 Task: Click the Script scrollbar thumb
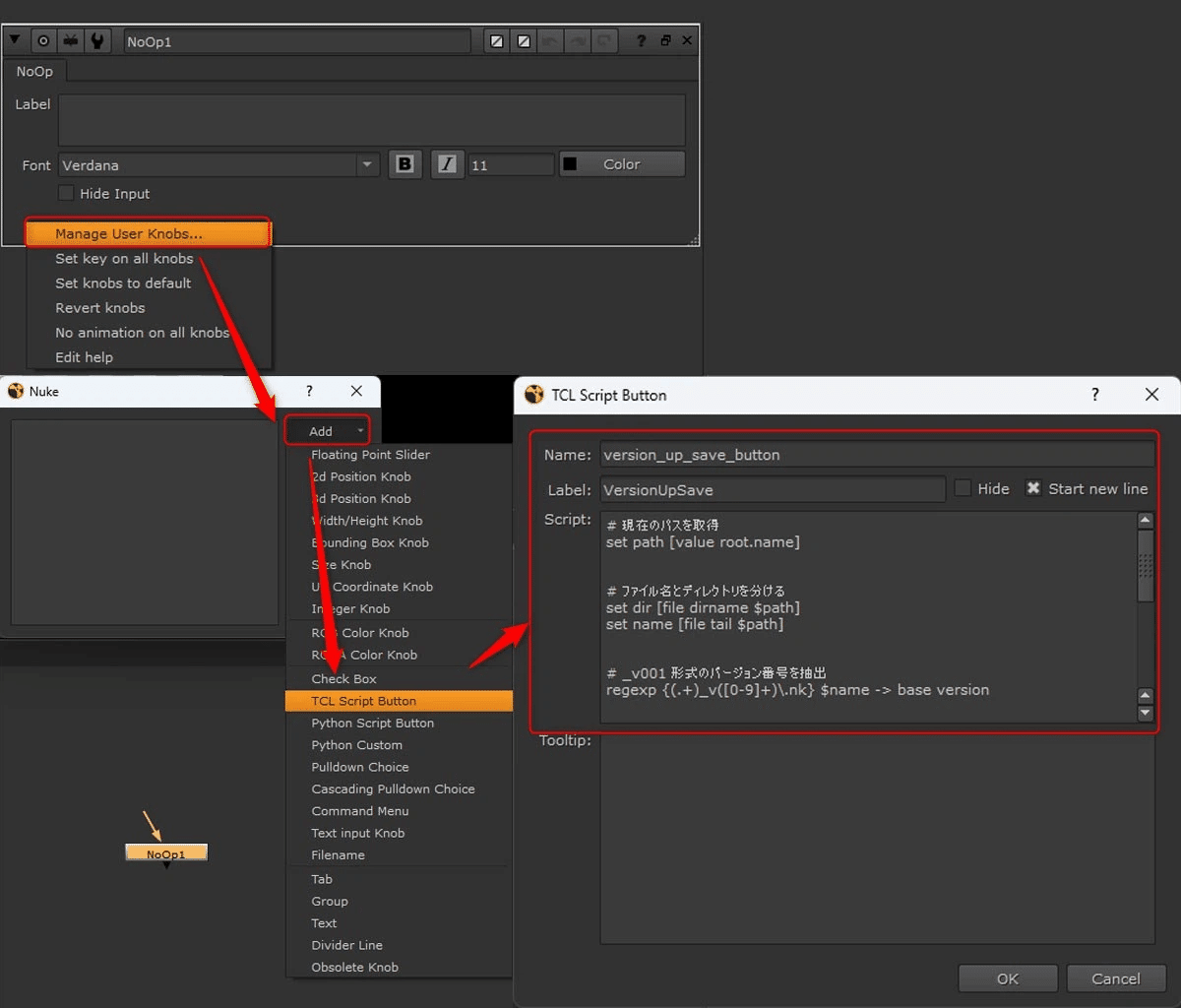[x=1146, y=565]
